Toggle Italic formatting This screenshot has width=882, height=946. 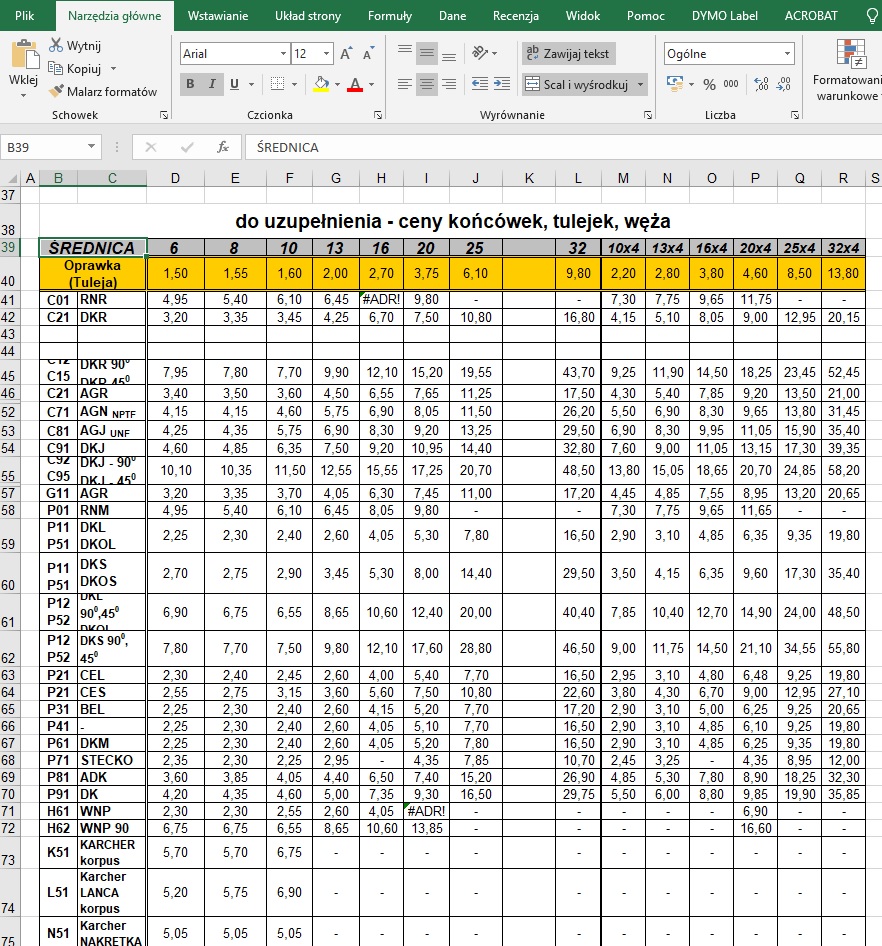point(212,84)
